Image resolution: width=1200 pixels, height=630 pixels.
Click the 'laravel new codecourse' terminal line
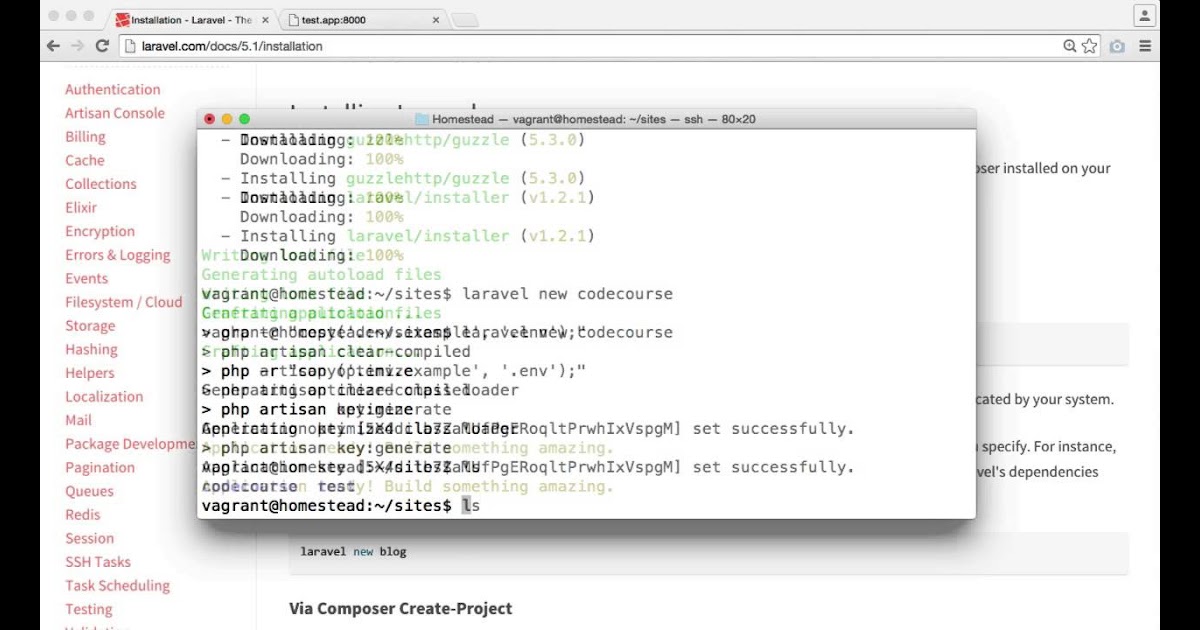(437, 294)
